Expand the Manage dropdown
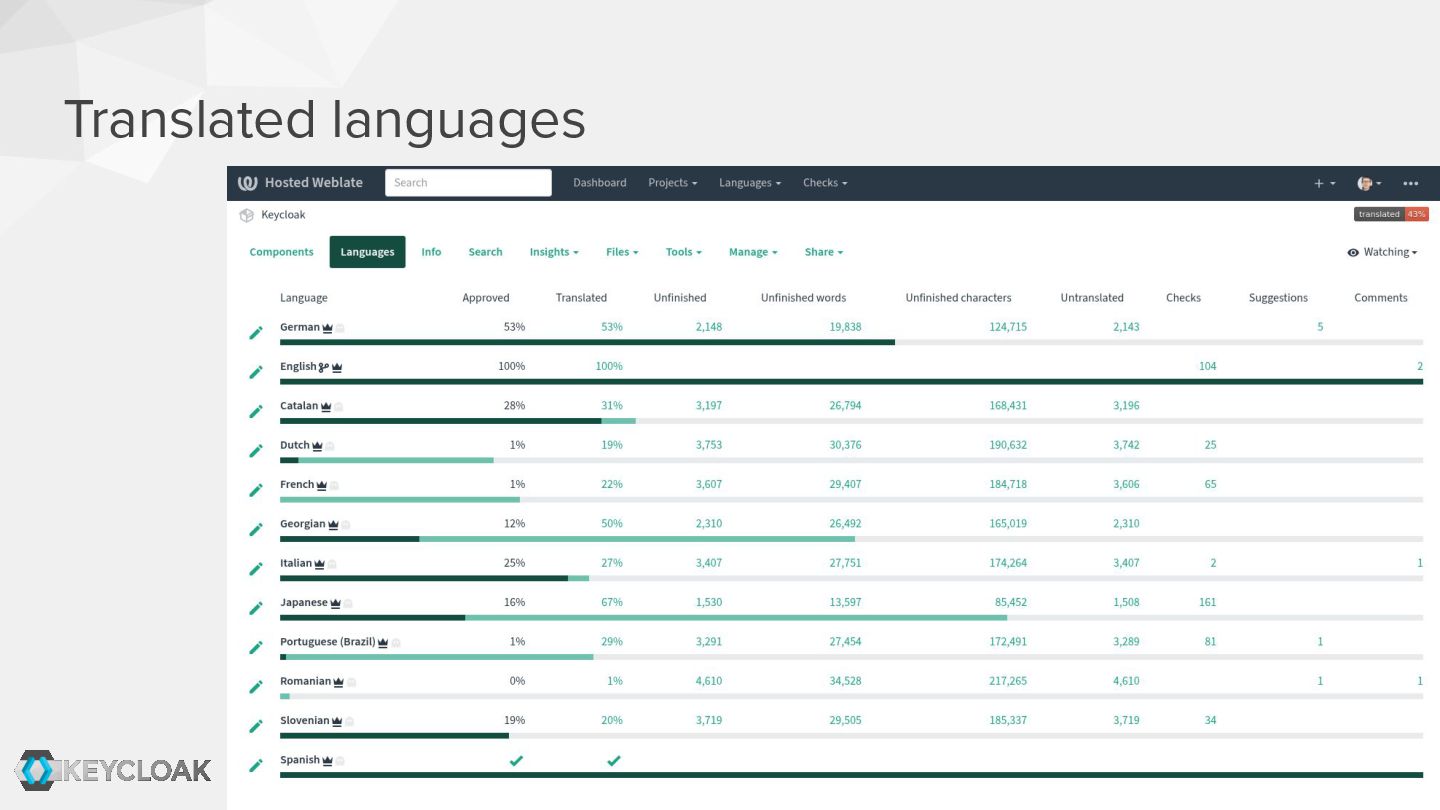The width and height of the screenshot is (1440, 810). pyautogui.click(x=752, y=252)
